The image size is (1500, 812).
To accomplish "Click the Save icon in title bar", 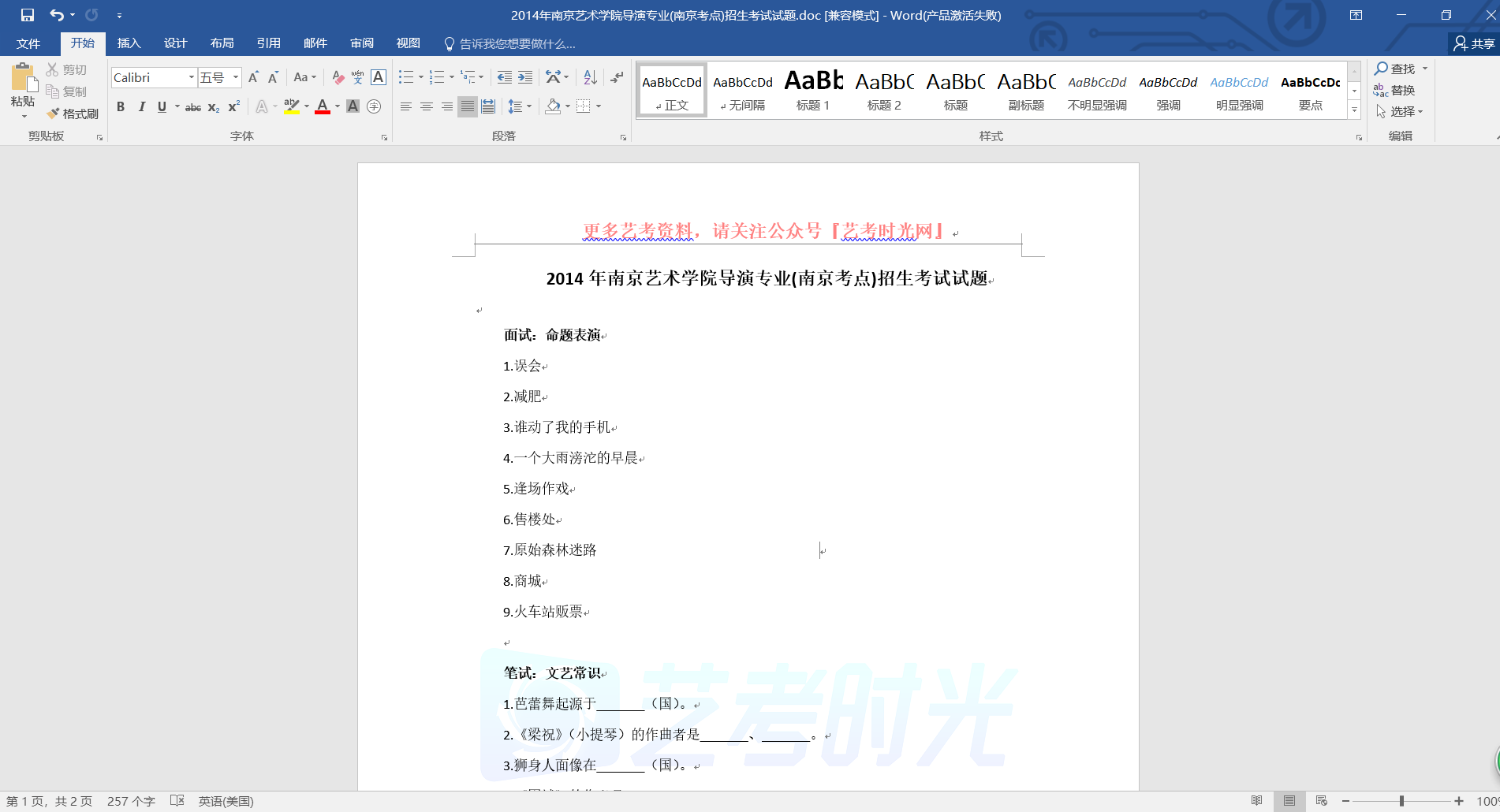I will pyautogui.click(x=28, y=15).
